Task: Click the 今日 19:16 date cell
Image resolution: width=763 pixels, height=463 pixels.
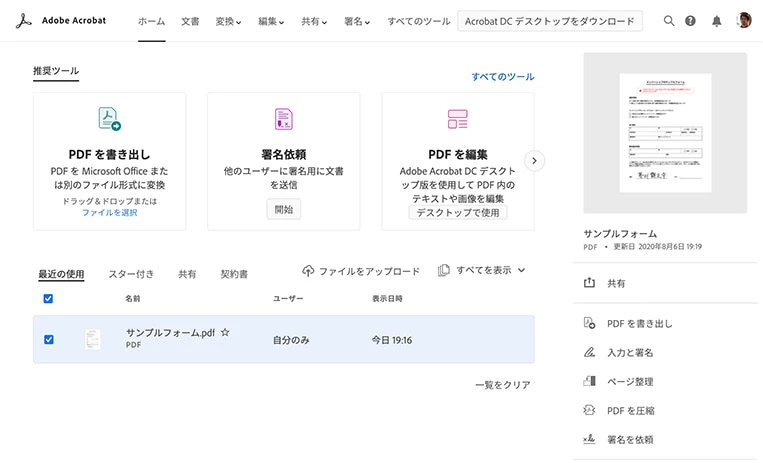Action: pyautogui.click(x=392, y=340)
